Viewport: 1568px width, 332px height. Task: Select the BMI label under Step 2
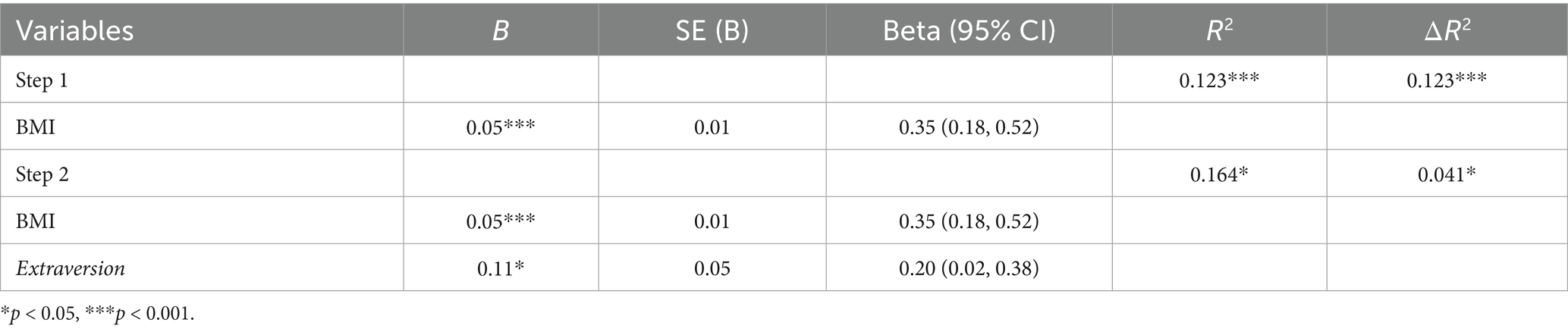36,221
